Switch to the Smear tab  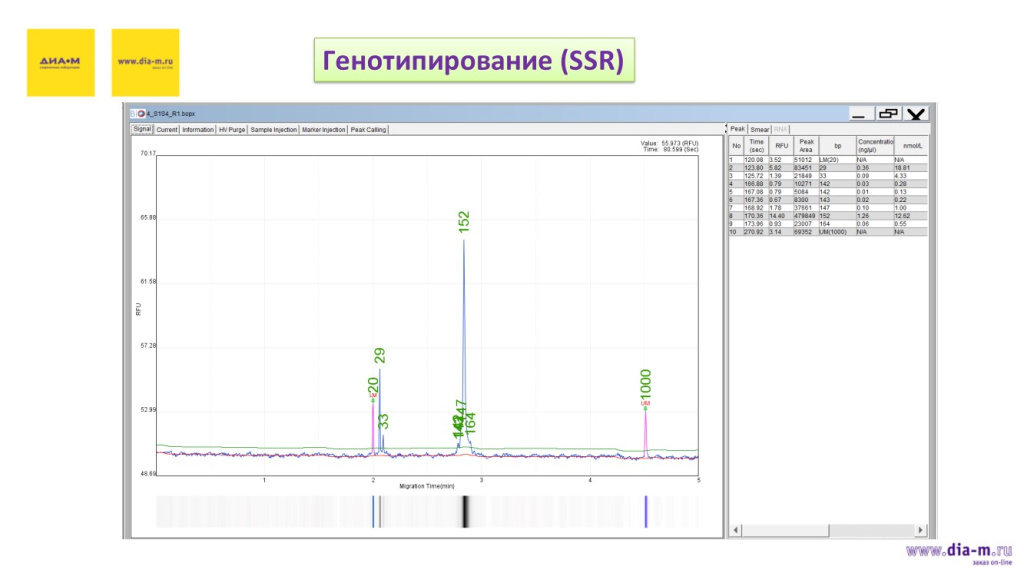(x=760, y=129)
